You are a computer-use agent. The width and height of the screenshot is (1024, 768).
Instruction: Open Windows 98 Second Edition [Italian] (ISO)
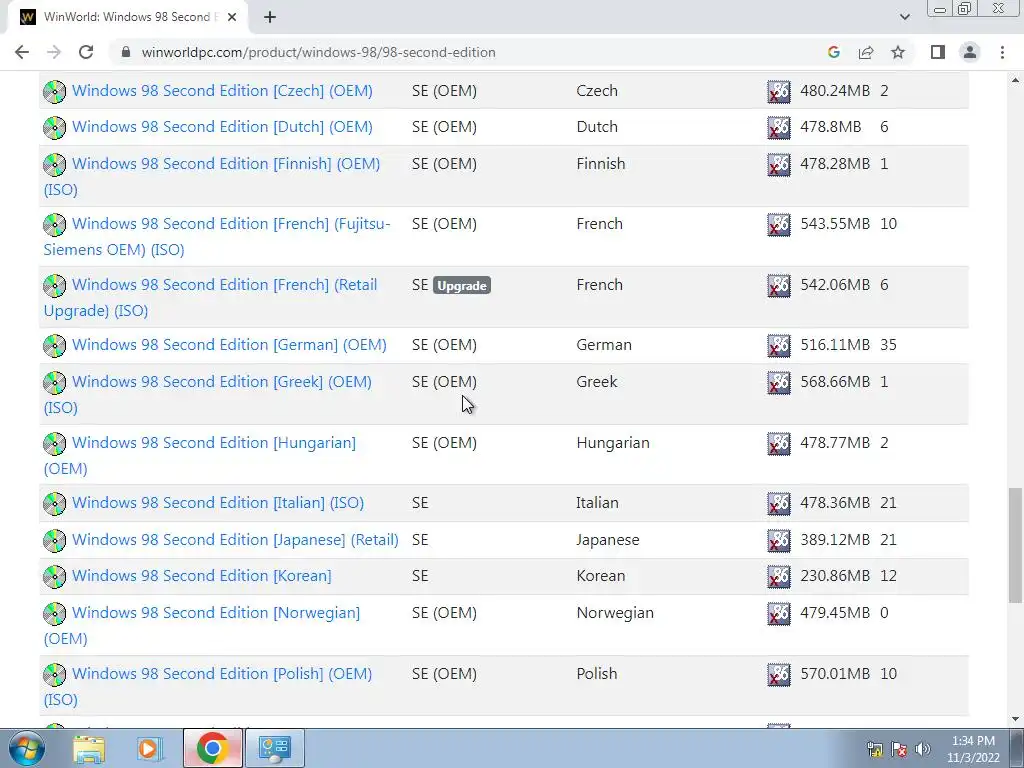pyautogui.click(x=218, y=503)
